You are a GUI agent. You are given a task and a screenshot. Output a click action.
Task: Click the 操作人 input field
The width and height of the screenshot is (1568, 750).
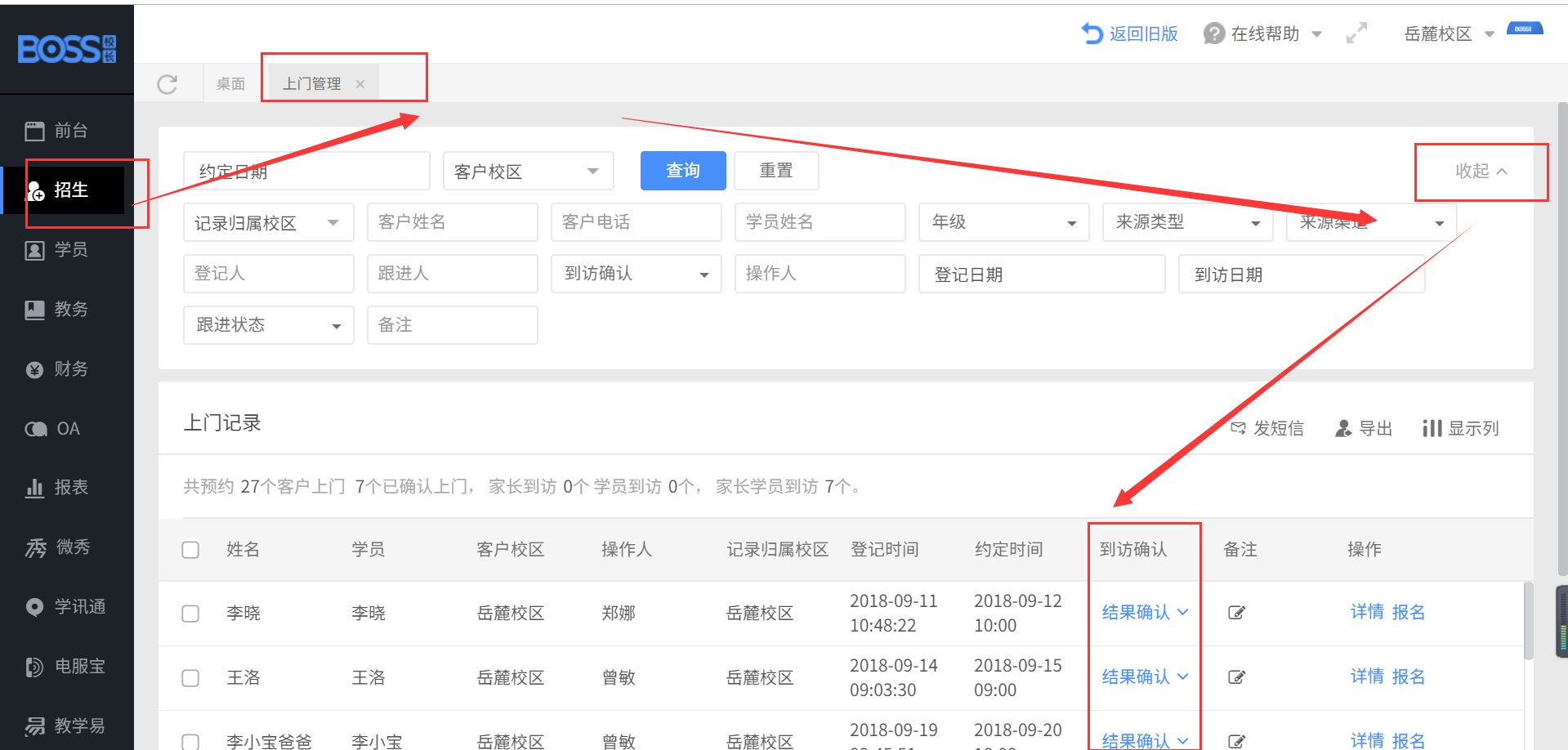coord(820,274)
